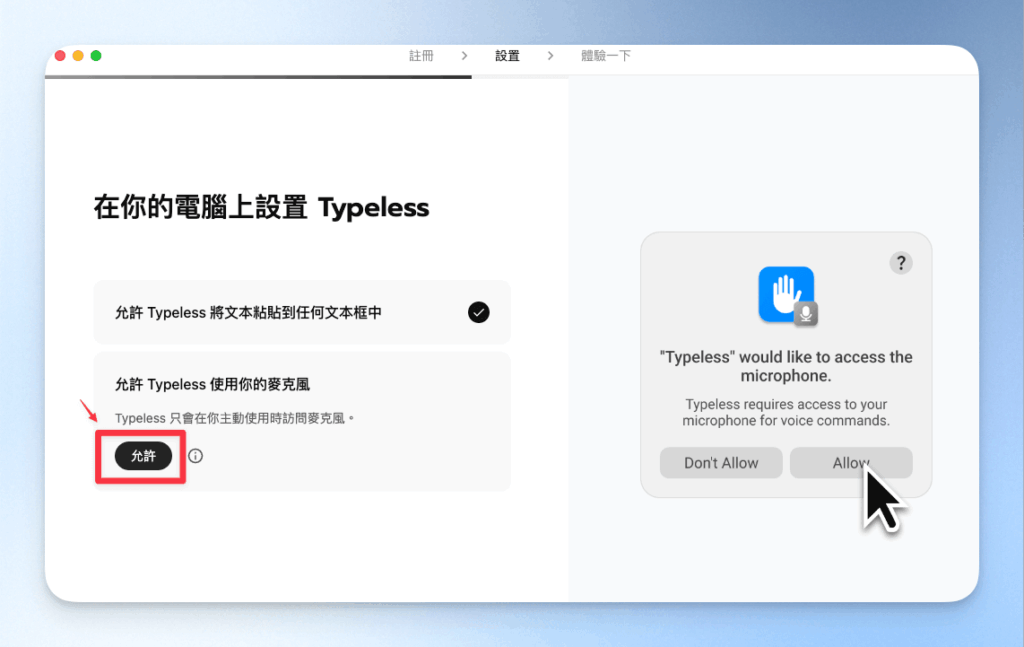Click the yellow minimize traffic light icon
This screenshot has height=647, width=1024.
pyautogui.click(x=76, y=57)
